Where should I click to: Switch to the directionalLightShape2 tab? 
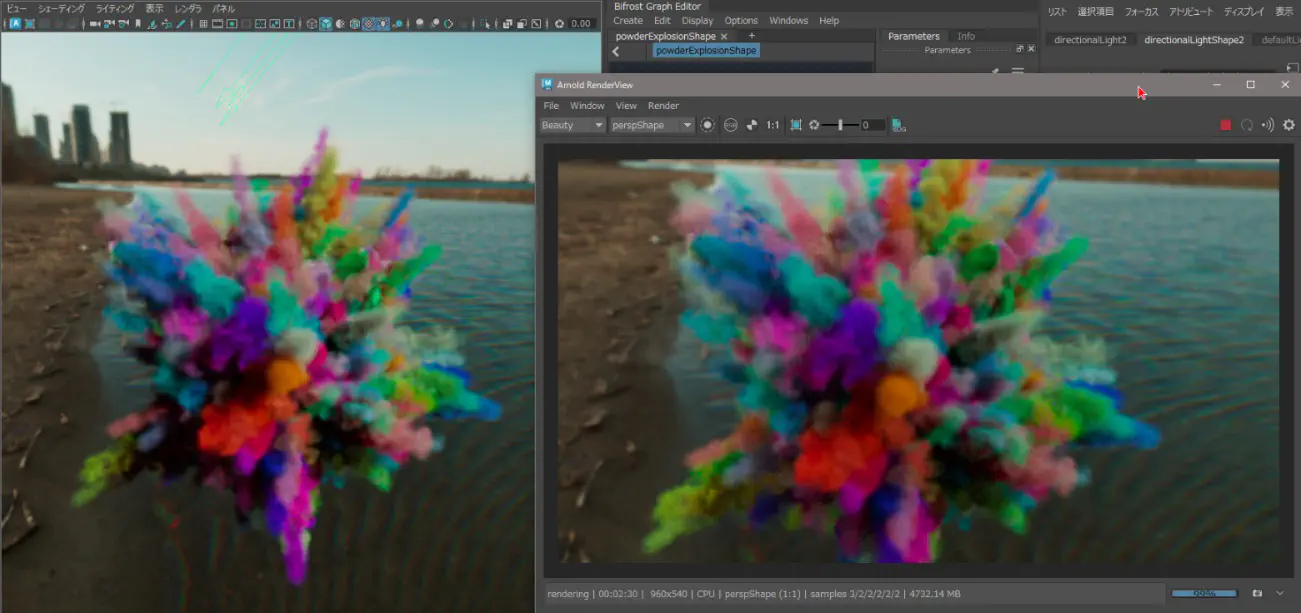pos(1194,40)
